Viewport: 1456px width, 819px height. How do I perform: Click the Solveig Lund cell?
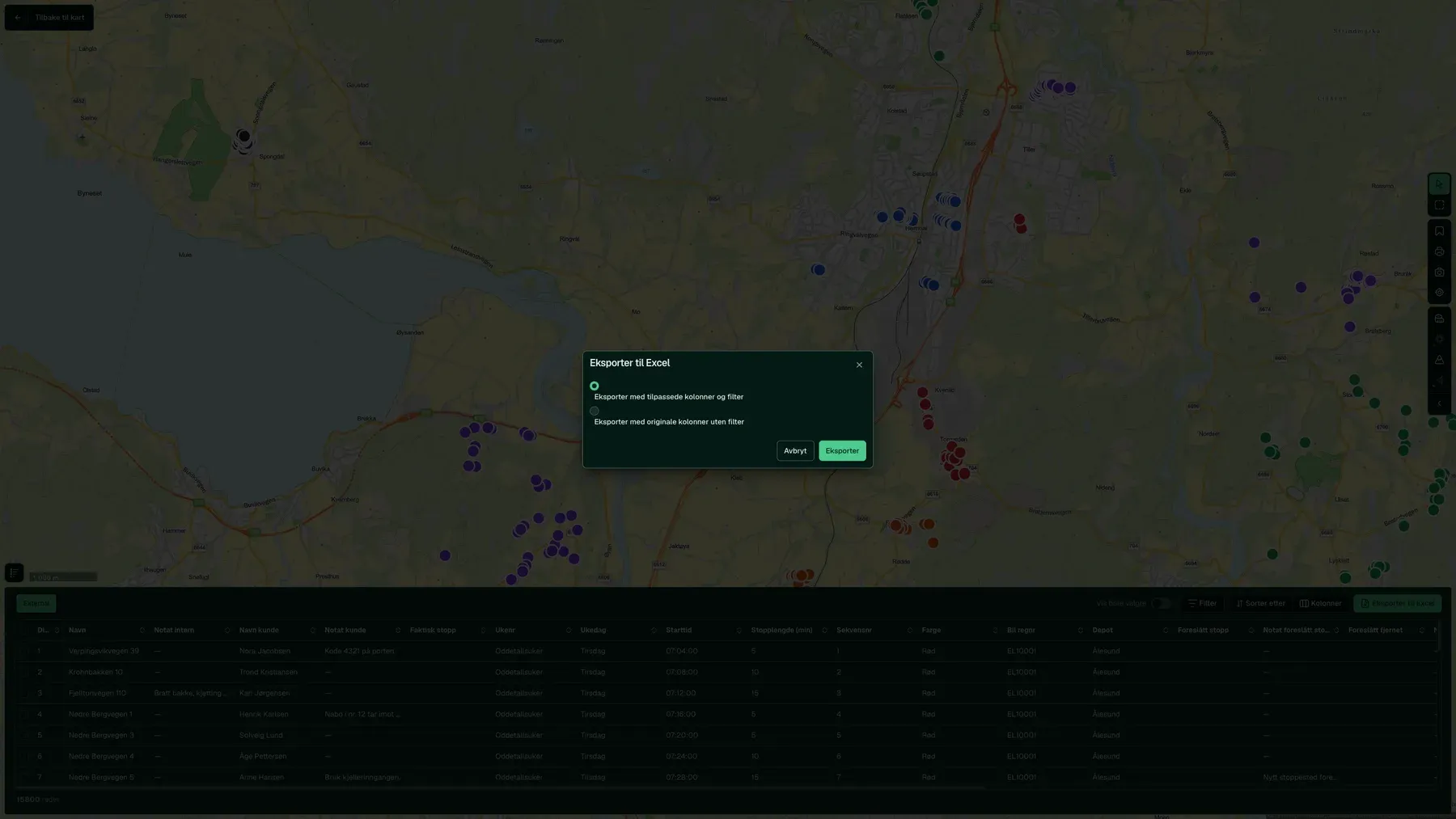[260, 736]
